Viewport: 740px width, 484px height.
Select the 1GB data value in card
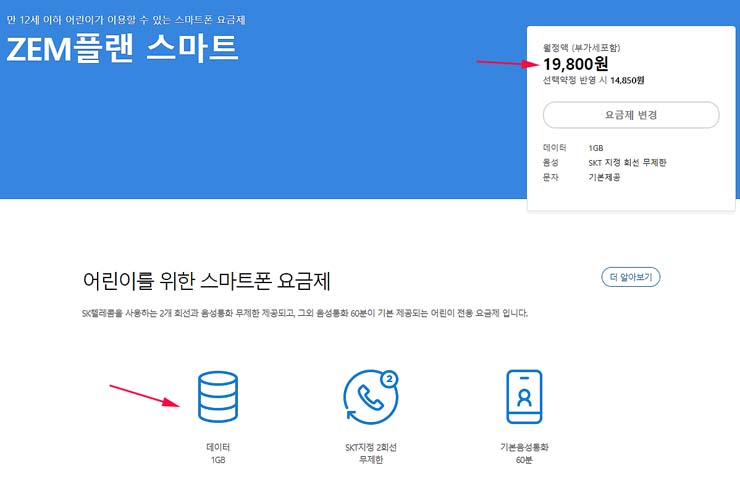(596, 148)
